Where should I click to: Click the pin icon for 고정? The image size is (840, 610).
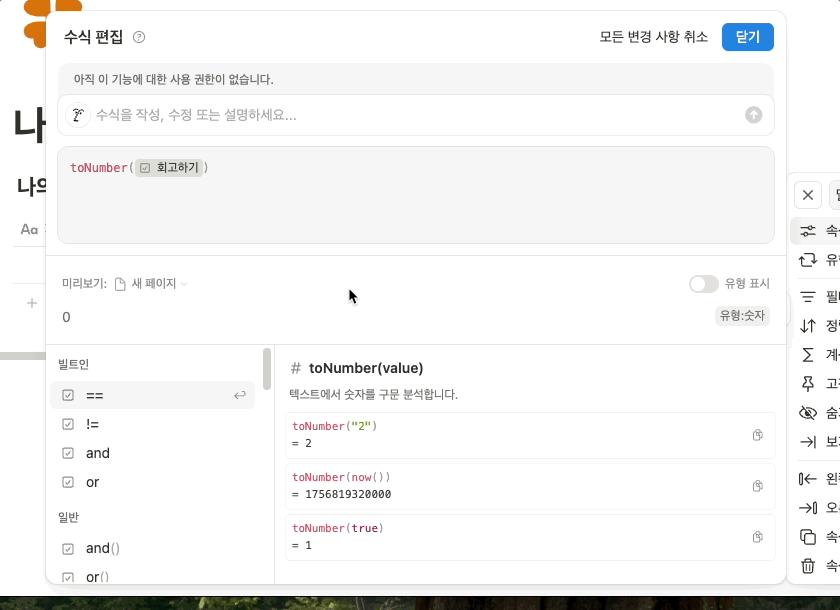pos(810,383)
